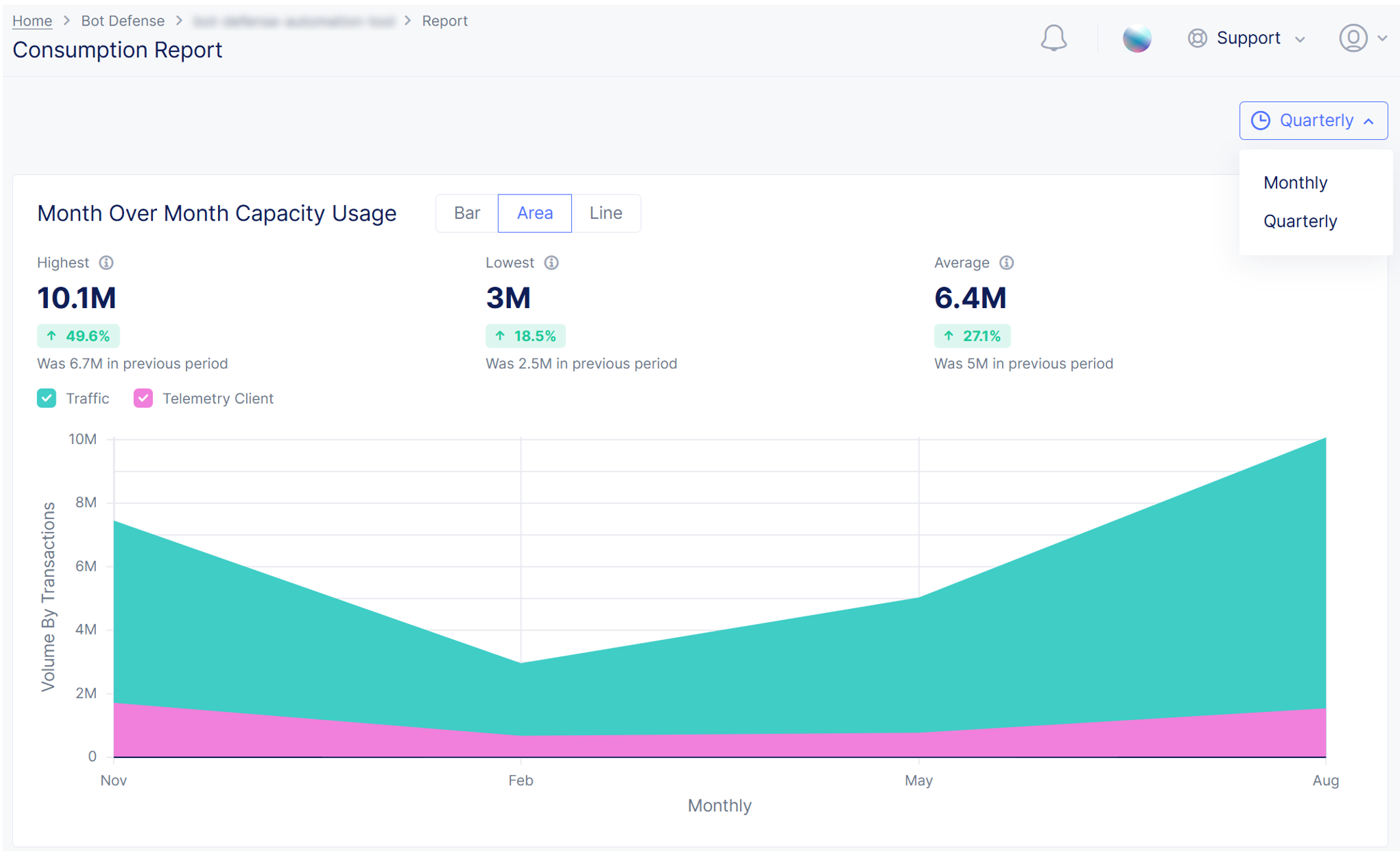Open Bot Defense breadcrumb
This screenshot has height=852, width=1400.
(x=123, y=21)
